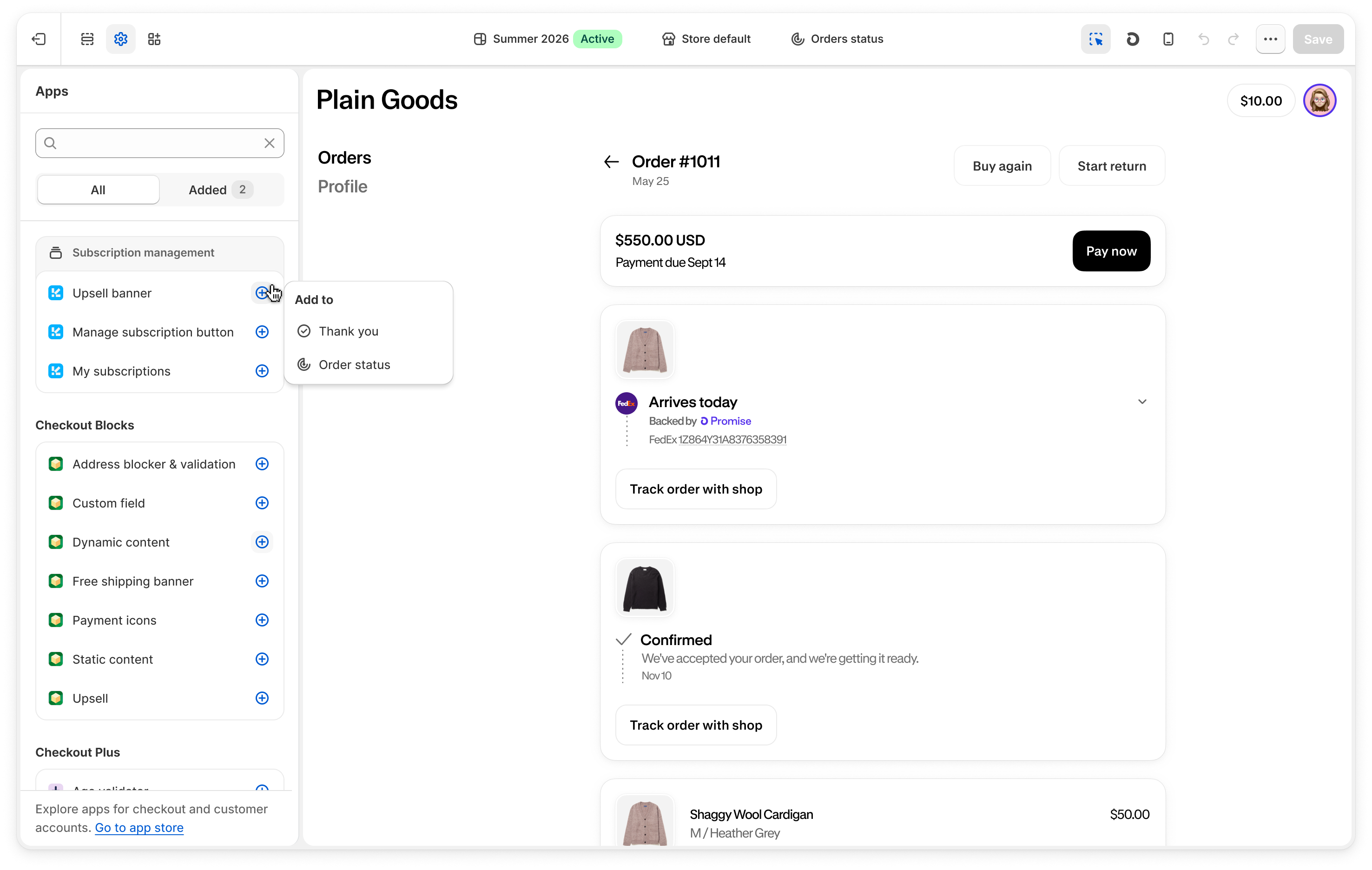Open the sections panel icon
Image resolution: width=1372 pixels, height=870 pixels.
click(x=87, y=39)
